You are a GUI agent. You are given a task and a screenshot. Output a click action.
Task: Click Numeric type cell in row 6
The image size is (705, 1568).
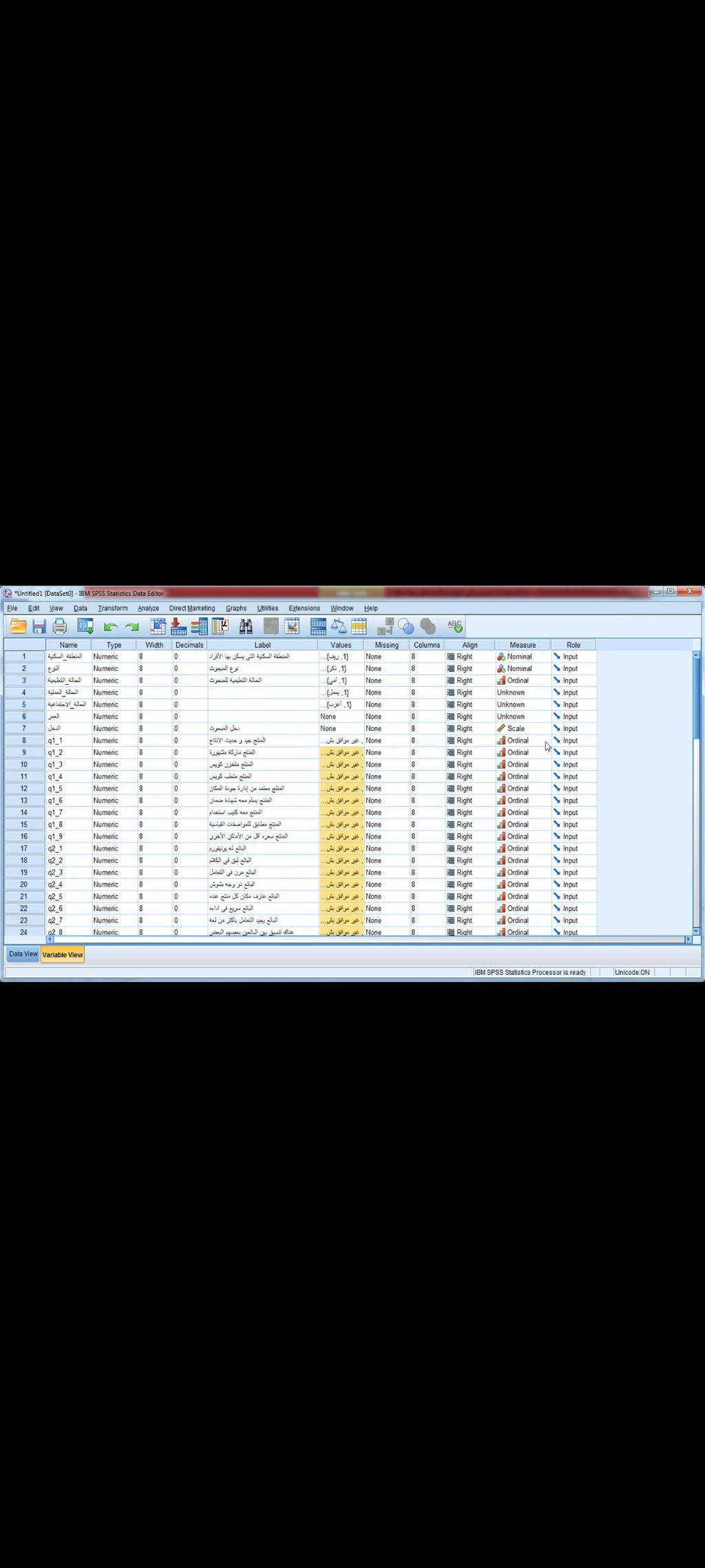[x=114, y=716]
